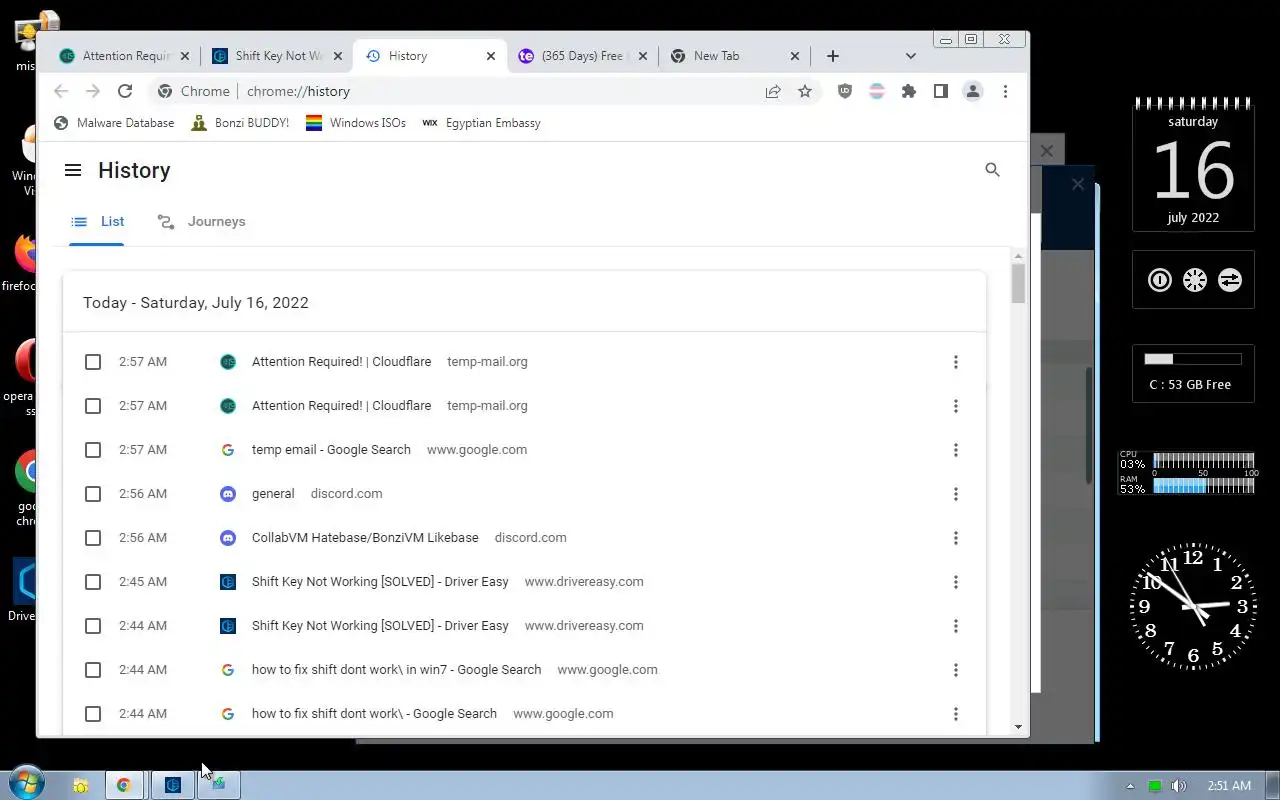Open the uBlock shield extension icon
Image resolution: width=1280 pixels, height=800 pixels.
click(x=845, y=91)
